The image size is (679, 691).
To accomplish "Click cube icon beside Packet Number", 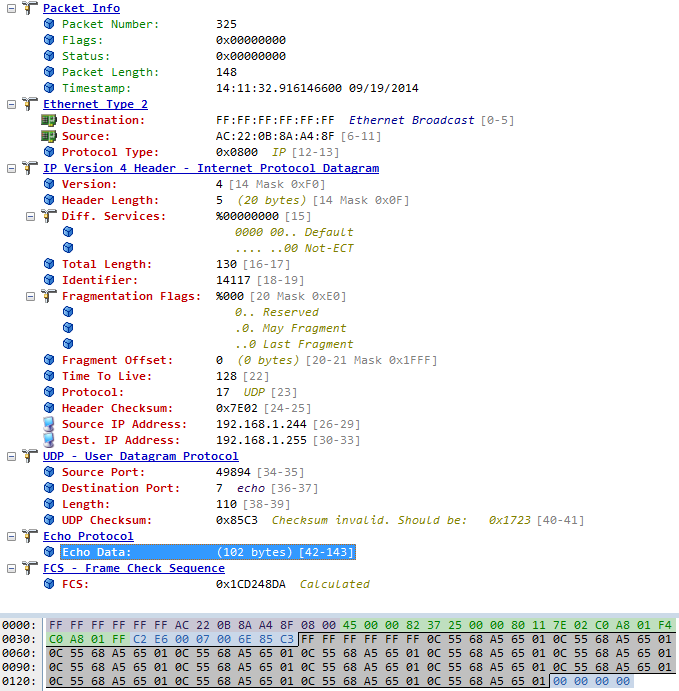I will coord(49,24).
